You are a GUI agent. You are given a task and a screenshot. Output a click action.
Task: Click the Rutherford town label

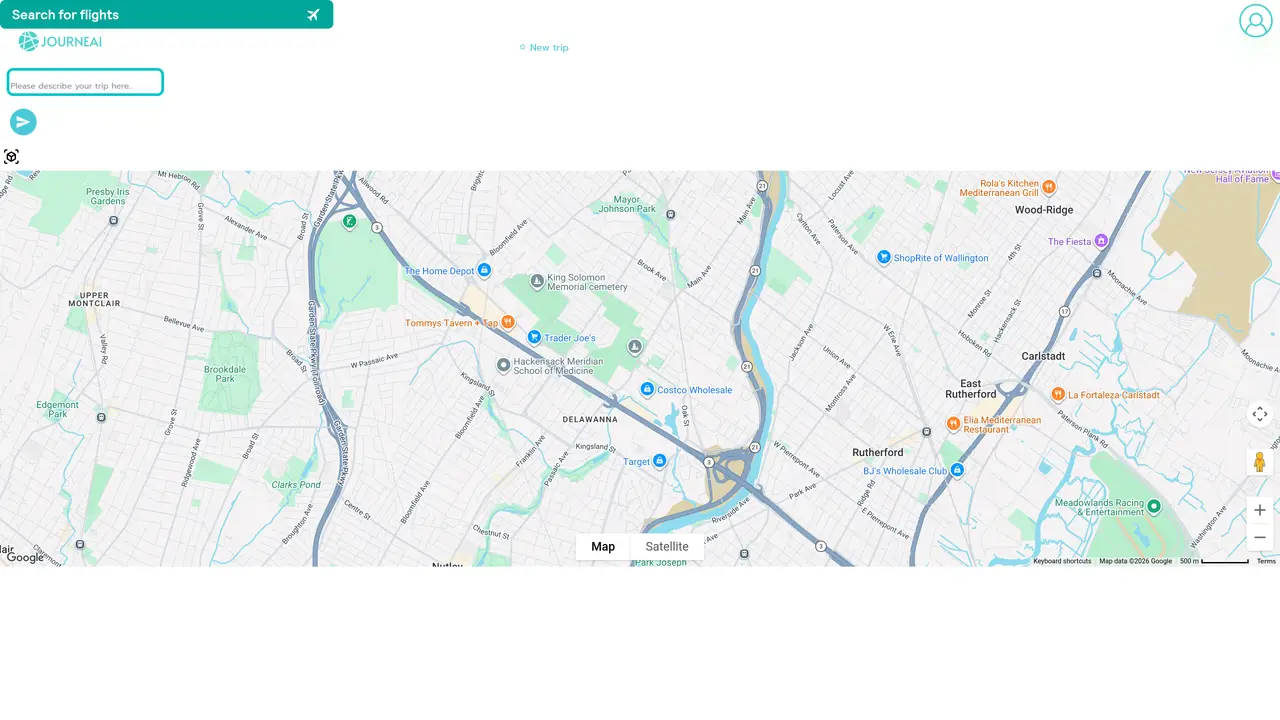coord(878,452)
